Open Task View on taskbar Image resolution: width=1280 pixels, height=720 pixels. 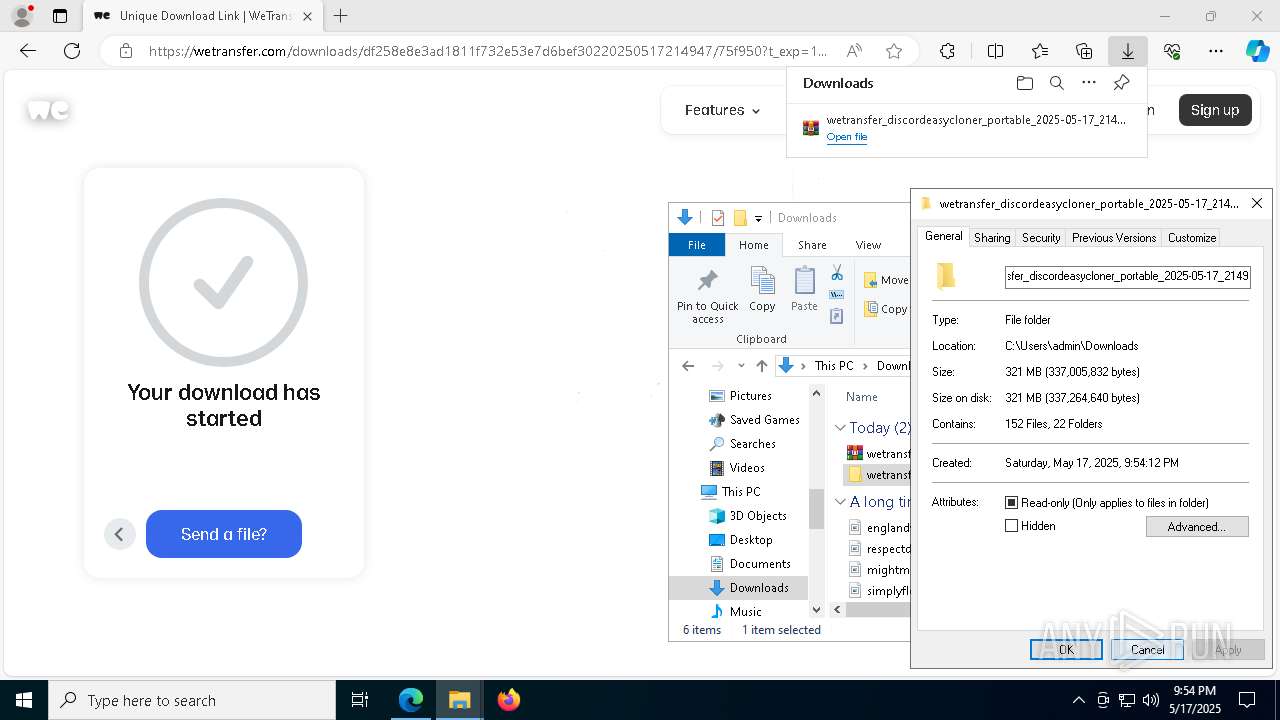[x=360, y=700]
